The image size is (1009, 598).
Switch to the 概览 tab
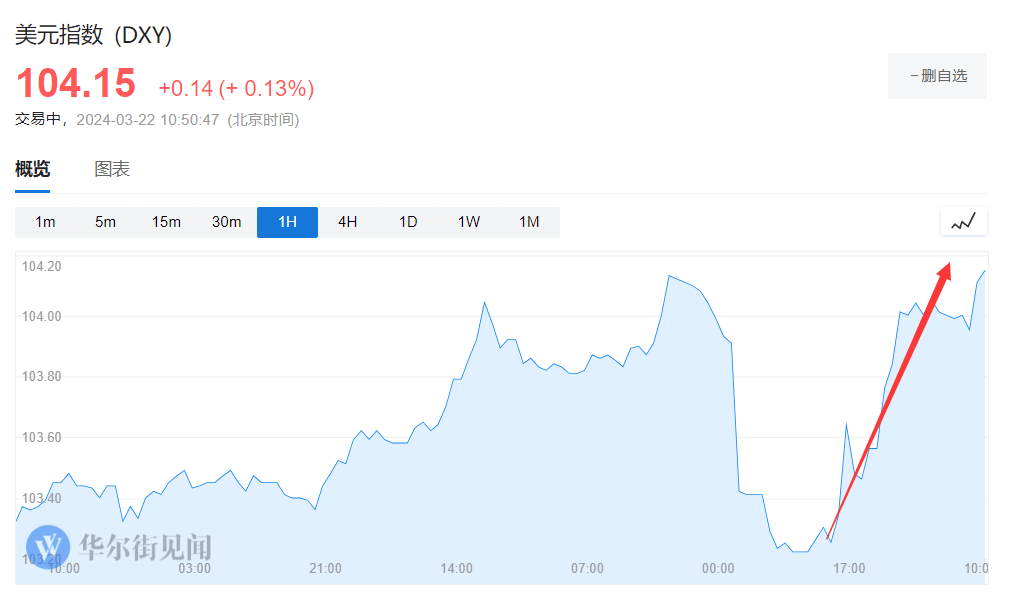click(32, 169)
